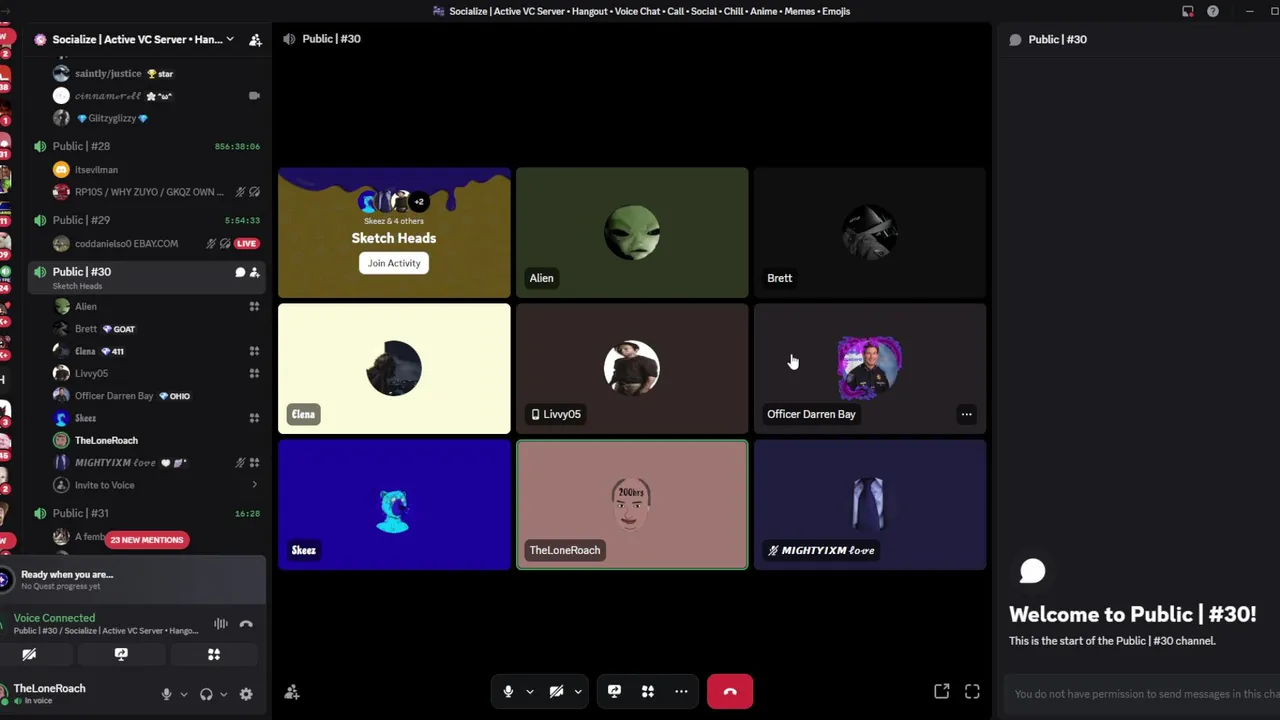Image resolution: width=1280 pixels, height=720 pixels.
Task: Open Public | #28 voice channel
Action: [x=146, y=146]
